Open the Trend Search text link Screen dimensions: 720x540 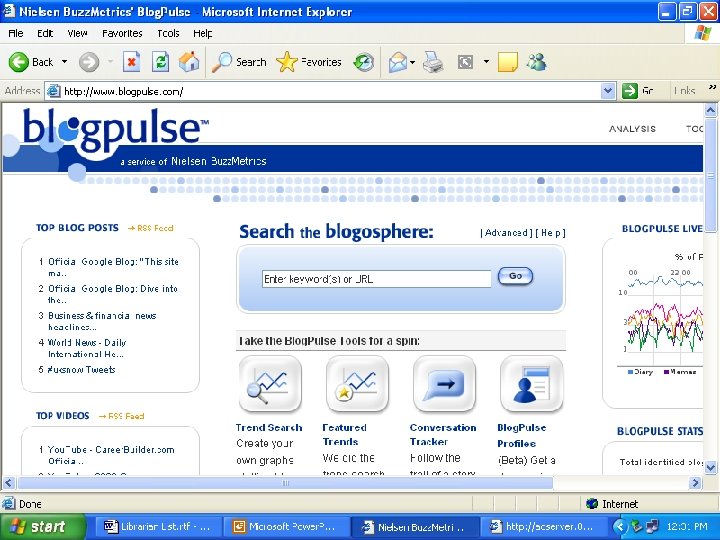click(x=269, y=428)
